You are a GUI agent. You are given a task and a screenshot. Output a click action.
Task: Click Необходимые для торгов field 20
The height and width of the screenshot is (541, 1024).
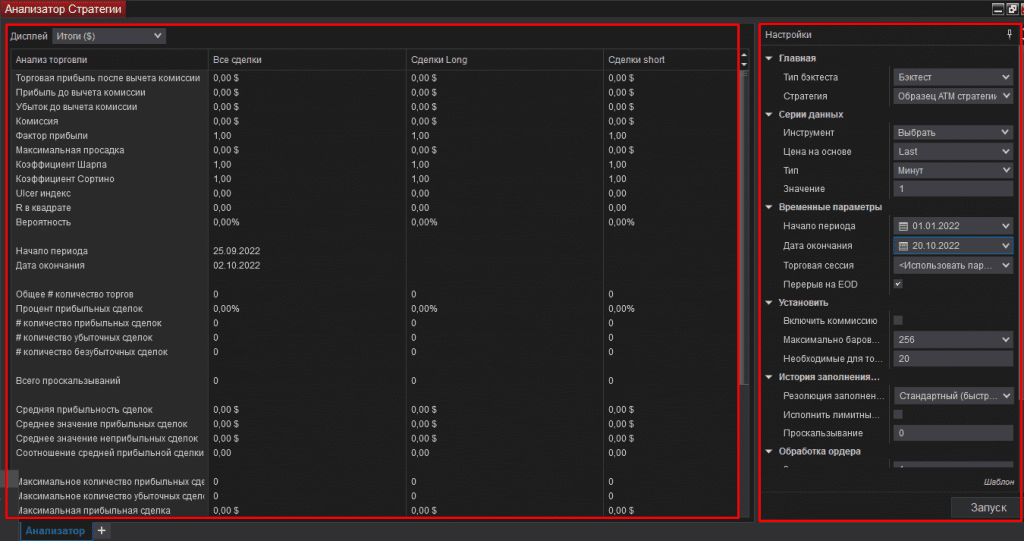point(953,359)
